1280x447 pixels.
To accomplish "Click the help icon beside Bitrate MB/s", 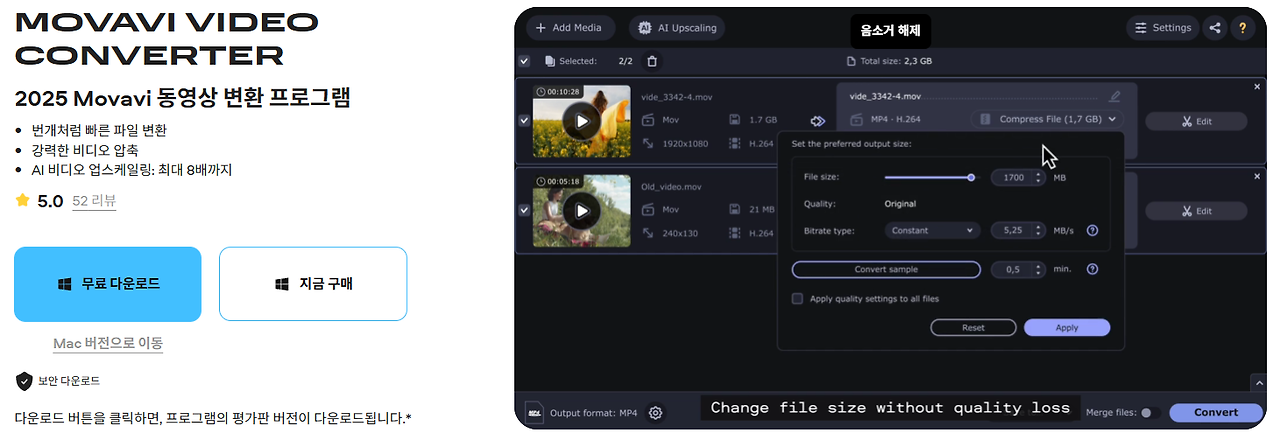I will (x=1092, y=230).
